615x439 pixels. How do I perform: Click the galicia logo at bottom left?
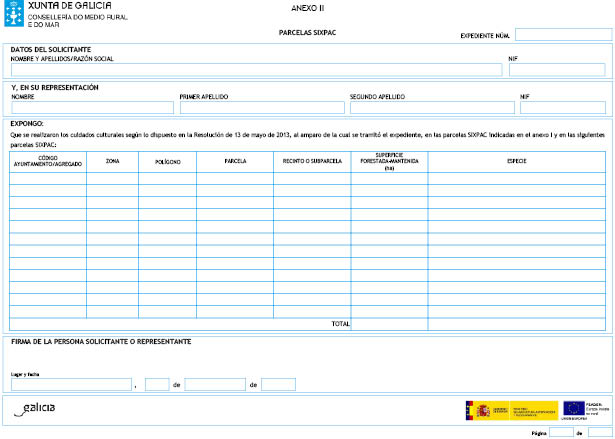36,408
